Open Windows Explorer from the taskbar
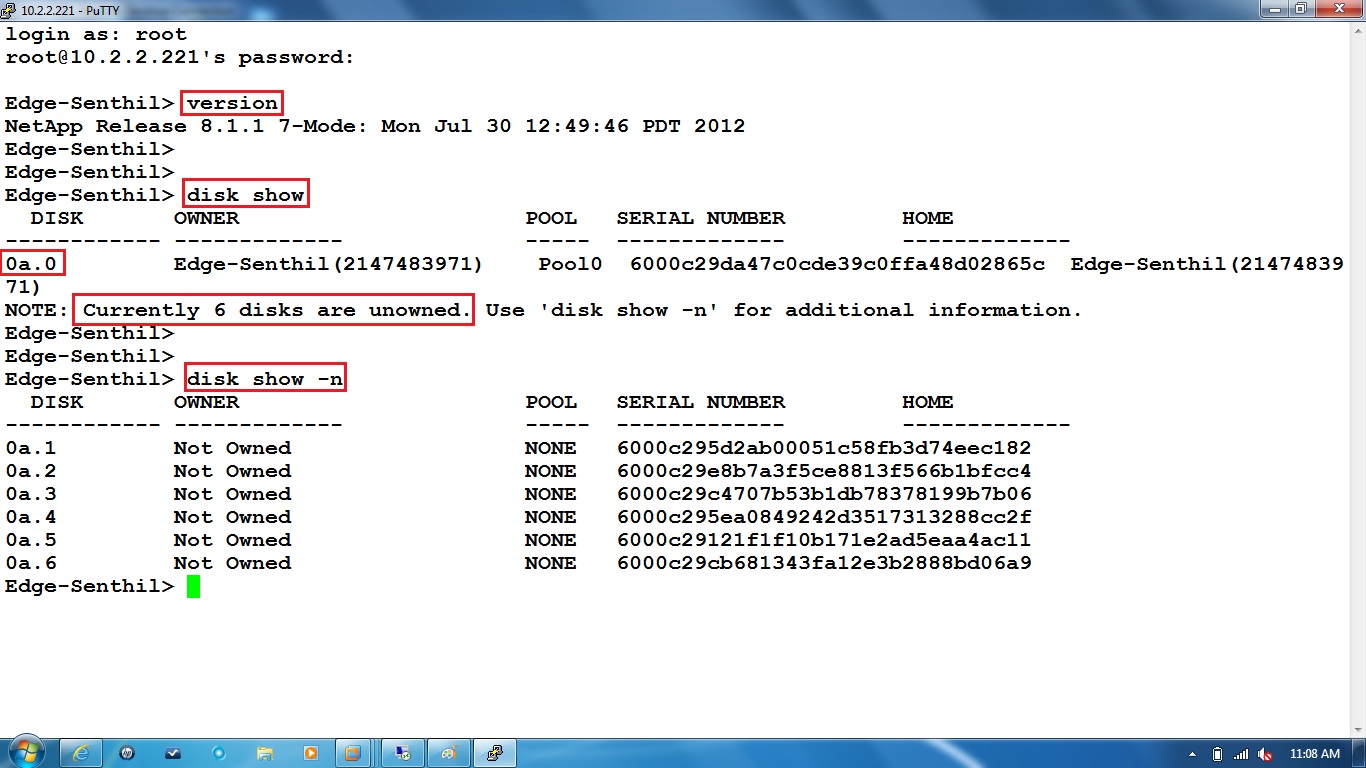Viewport: 1366px width, 768px height. coord(265,753)
